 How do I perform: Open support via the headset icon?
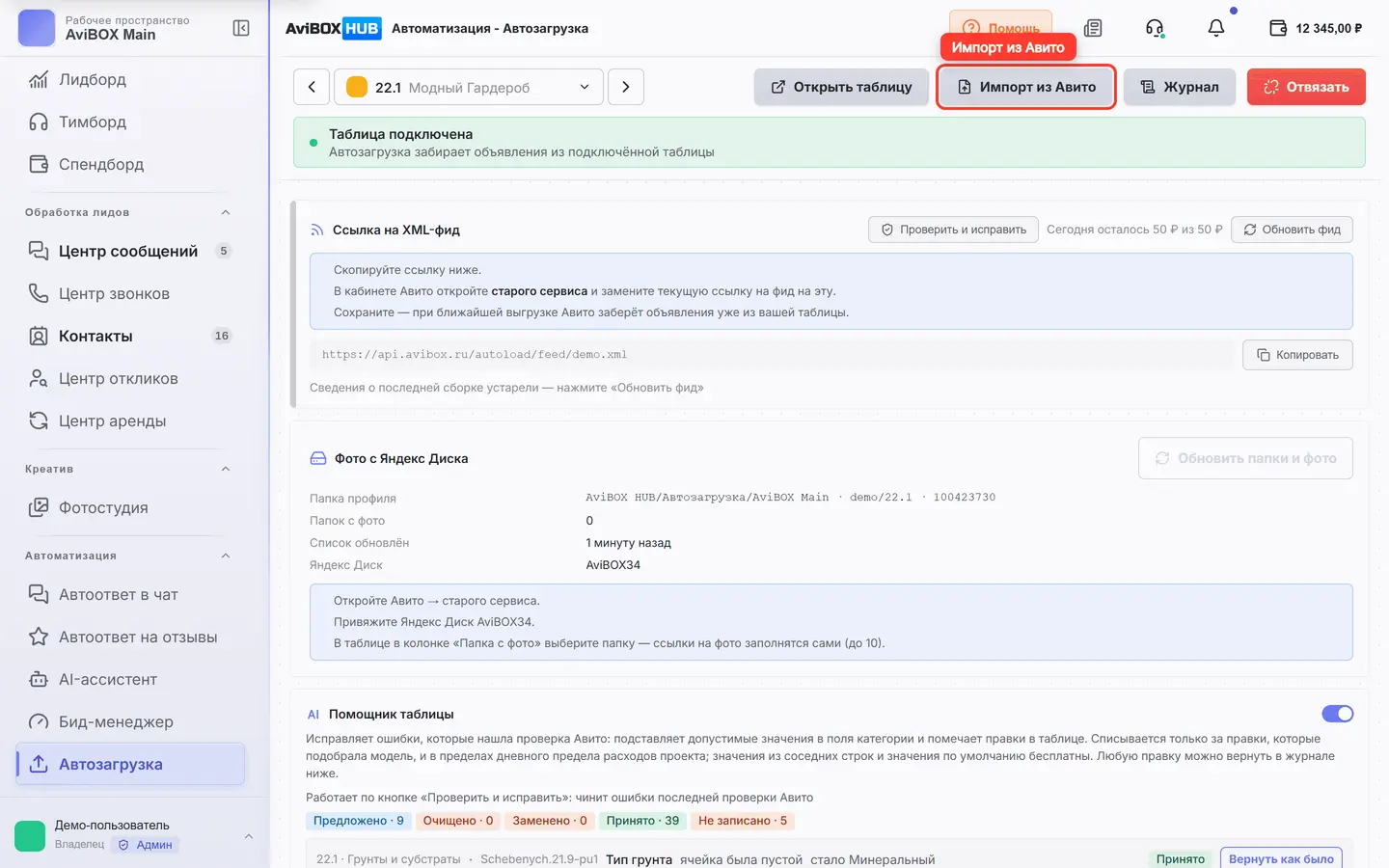click(x=1155, y=28)
